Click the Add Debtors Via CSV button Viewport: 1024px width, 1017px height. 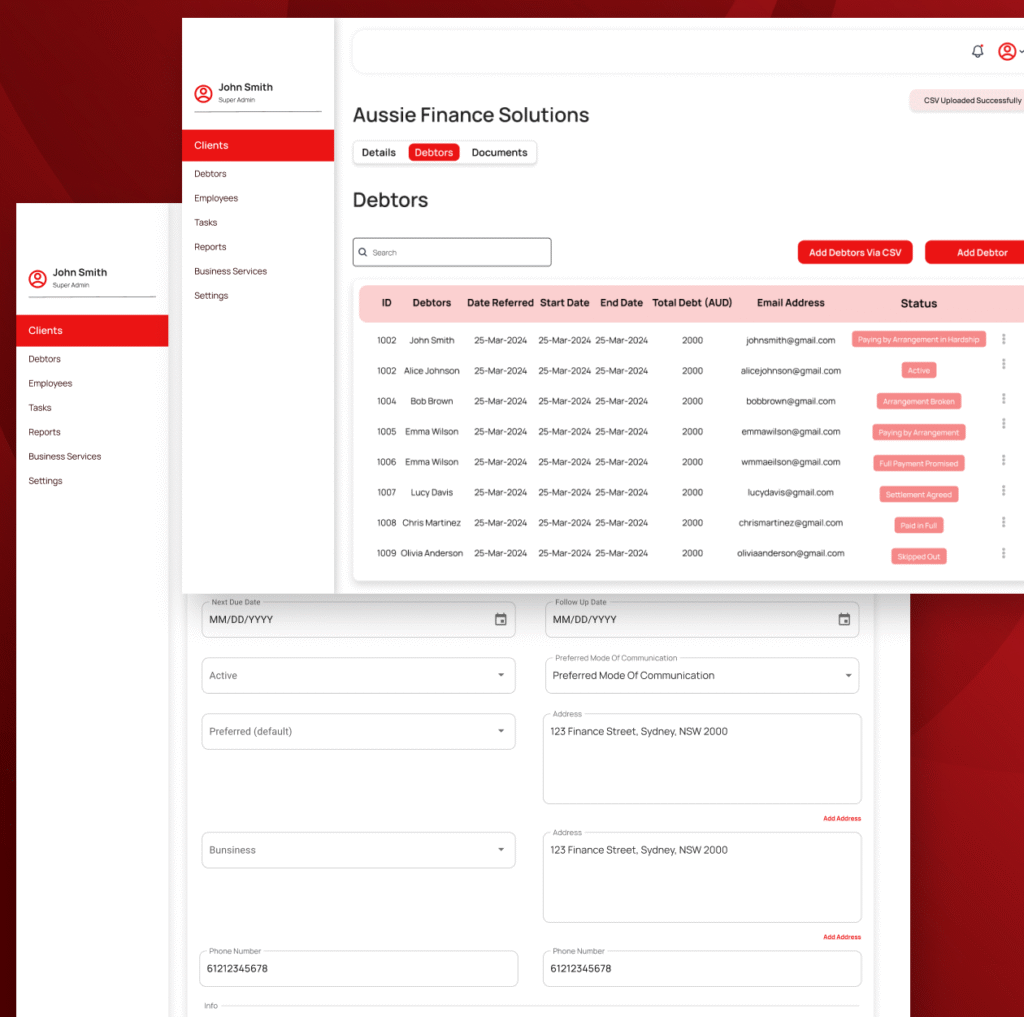click(854, 253)
